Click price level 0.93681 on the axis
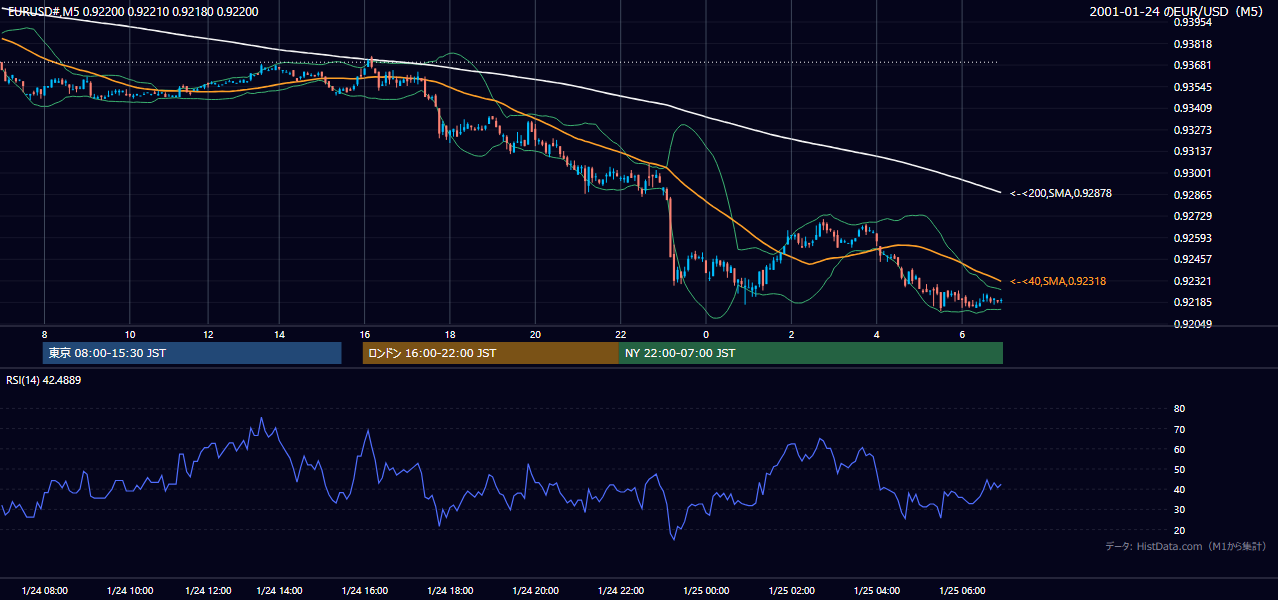This screenshot has height=600, width=1278. click(x=1192, y=65)
